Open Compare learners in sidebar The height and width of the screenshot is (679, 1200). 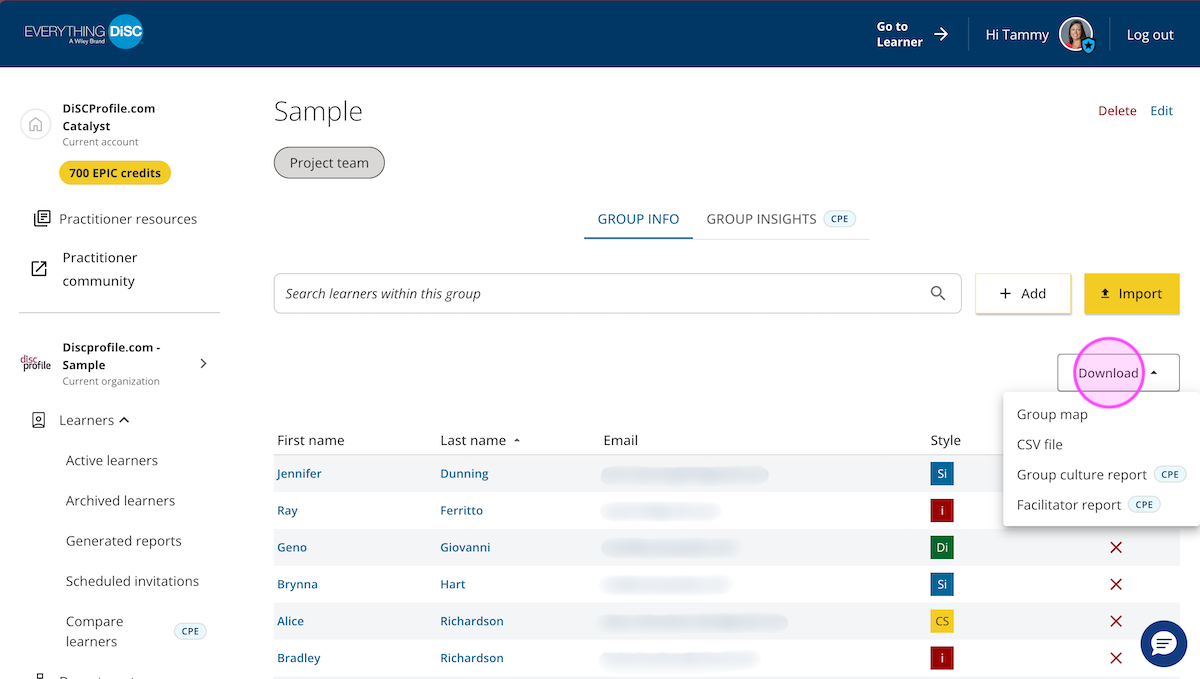95,631
